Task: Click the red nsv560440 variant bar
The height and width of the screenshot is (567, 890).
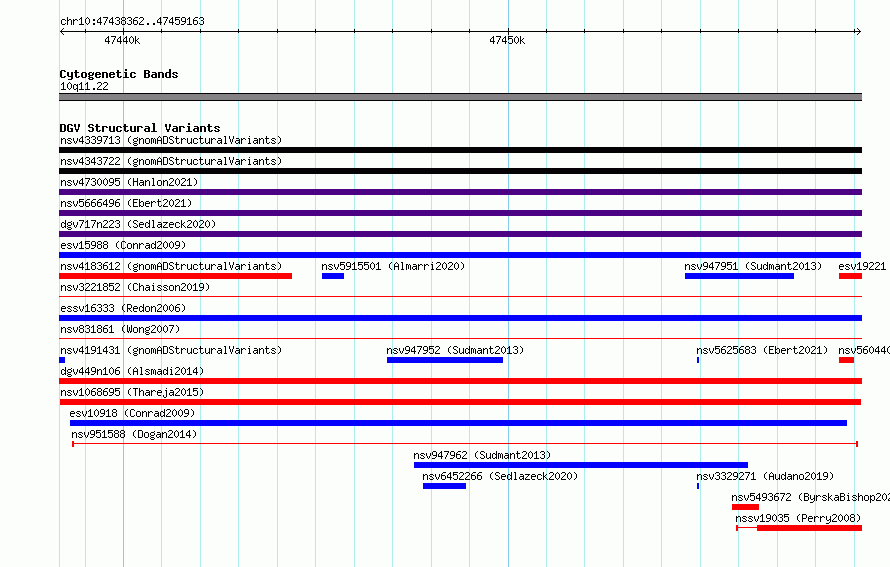Action: tap(846, 360)
